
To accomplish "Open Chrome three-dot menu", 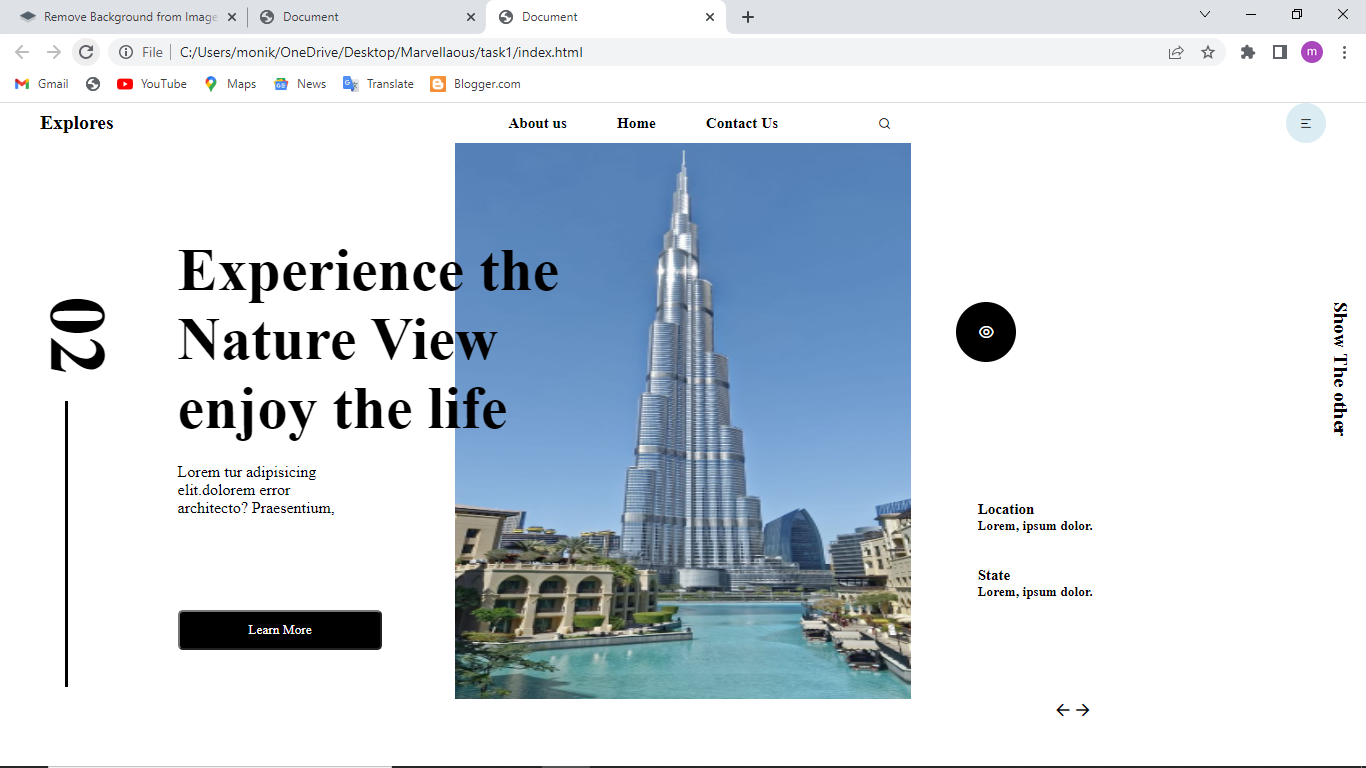I will coord(1345,52).
